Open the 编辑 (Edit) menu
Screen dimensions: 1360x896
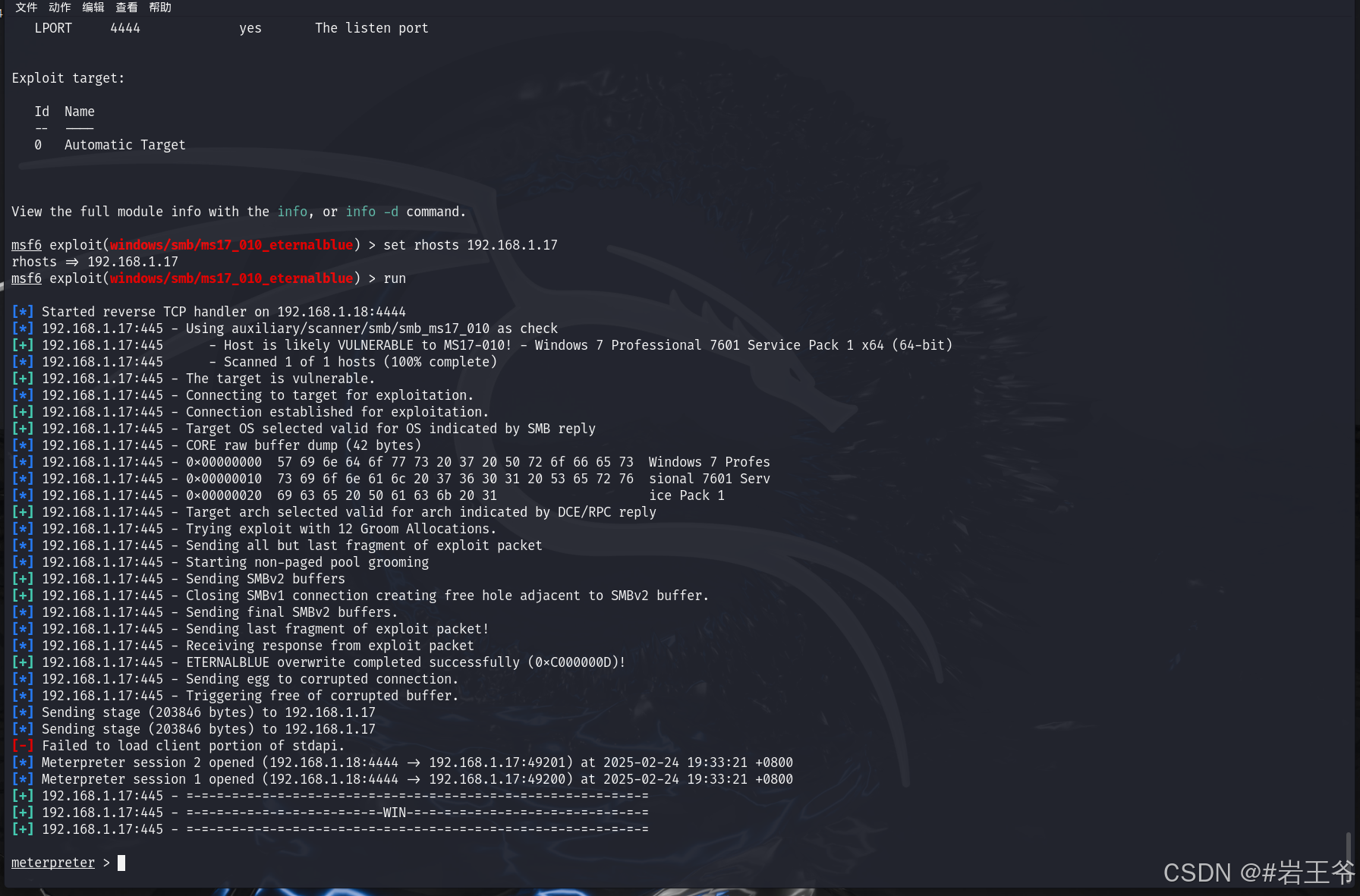(93, 7)
